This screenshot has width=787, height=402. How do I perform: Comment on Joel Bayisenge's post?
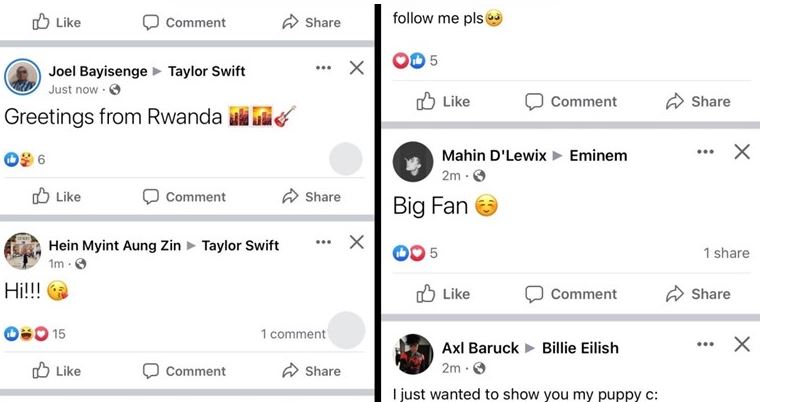[183, 197]
